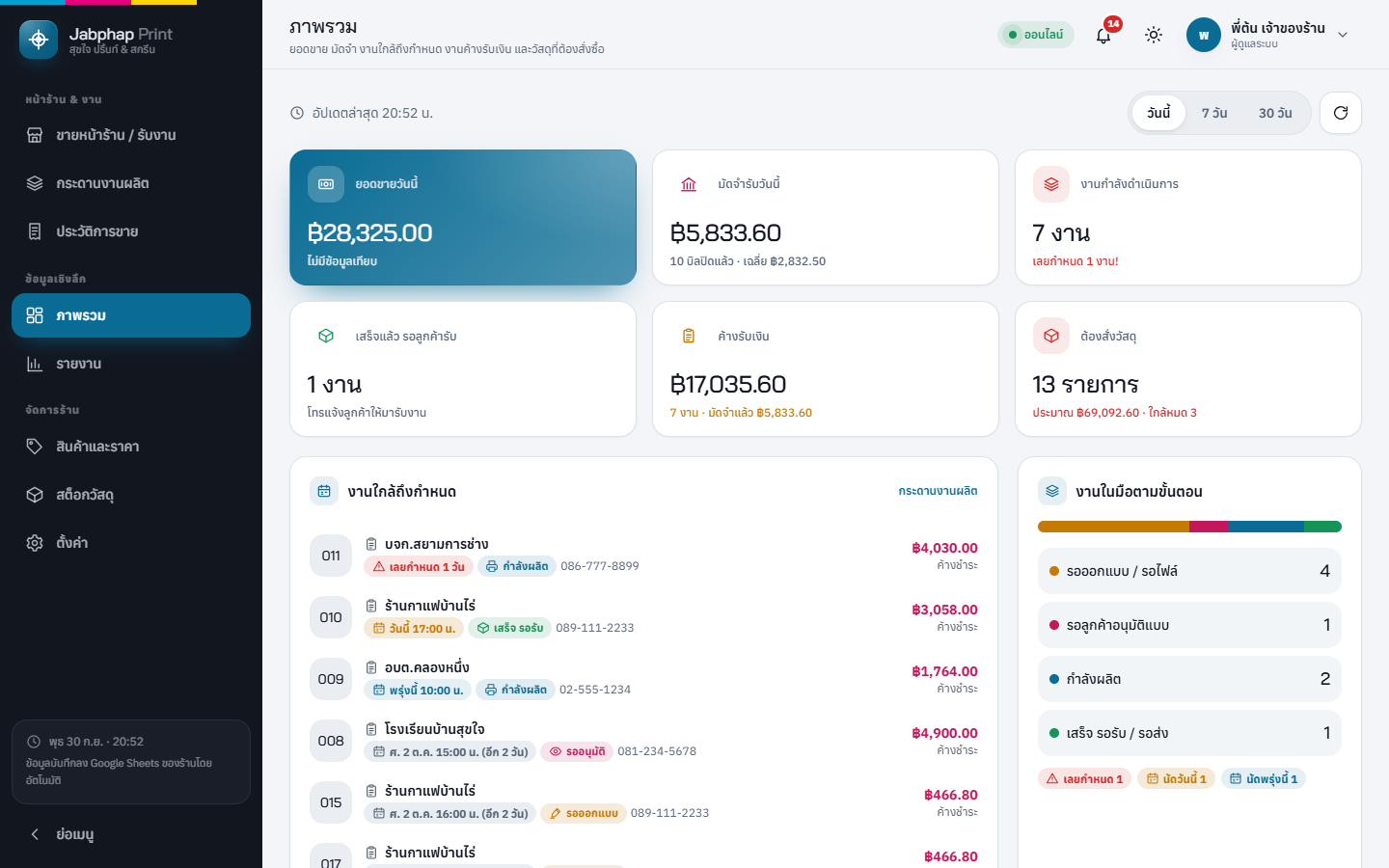Switch to the 7 วัน range

[1214, 113]
